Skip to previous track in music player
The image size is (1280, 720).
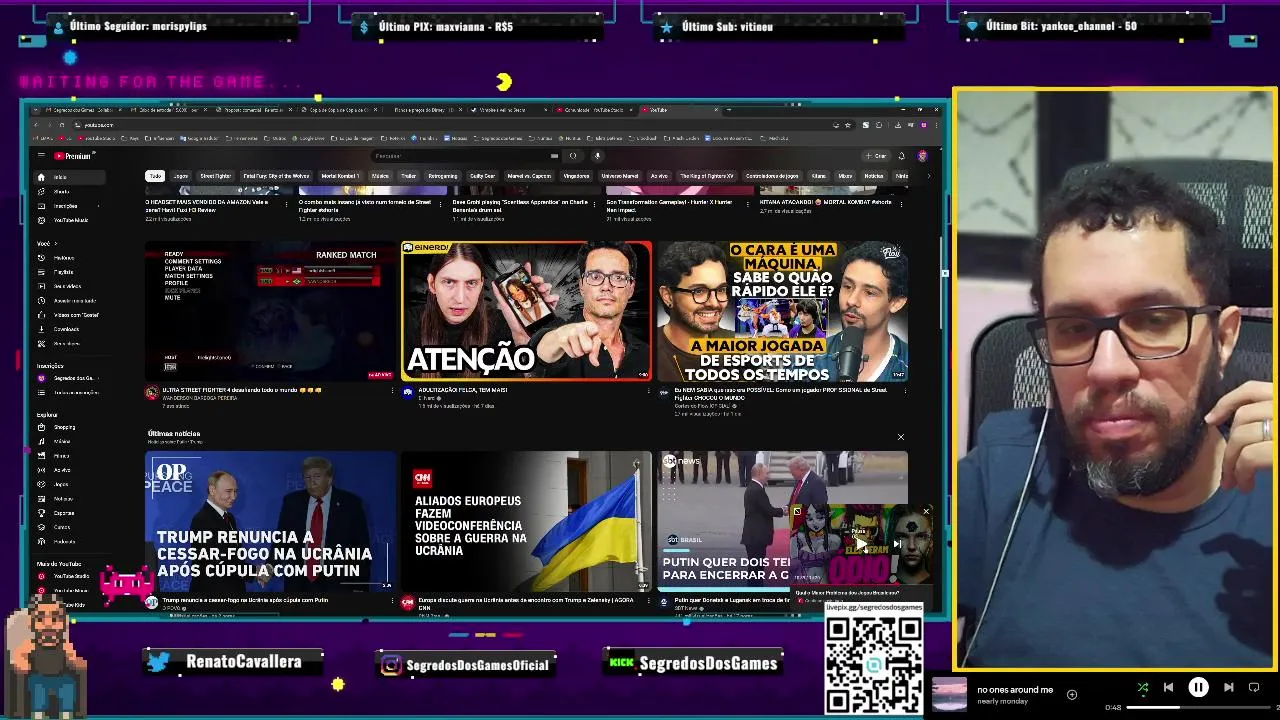1168,687
